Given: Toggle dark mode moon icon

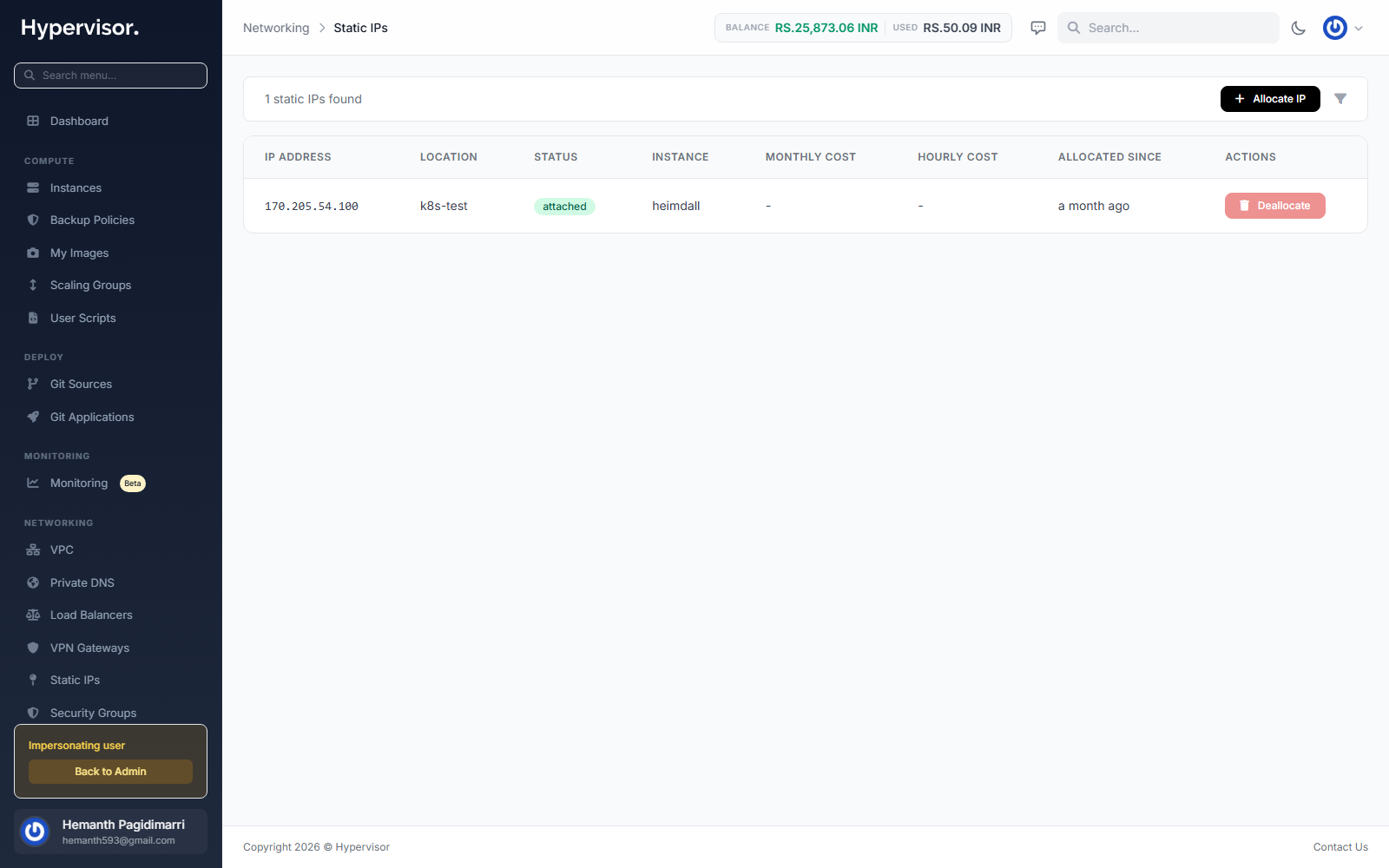Looking at the screenshot, I should tap(1299, 28).
